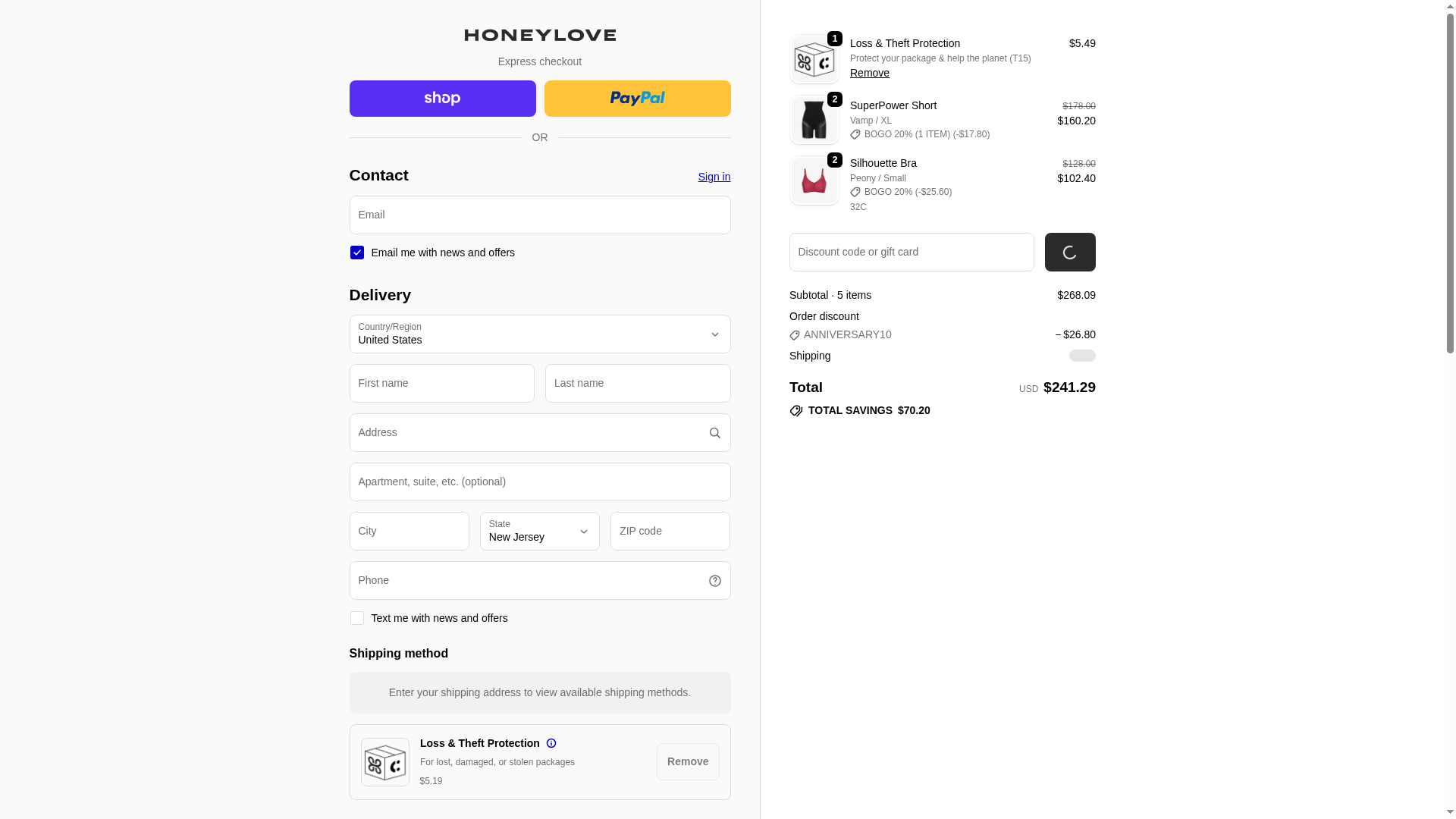Uncheck Email me with news and offers
This screenshot has width=1456, height=819.
click(356, 253)
